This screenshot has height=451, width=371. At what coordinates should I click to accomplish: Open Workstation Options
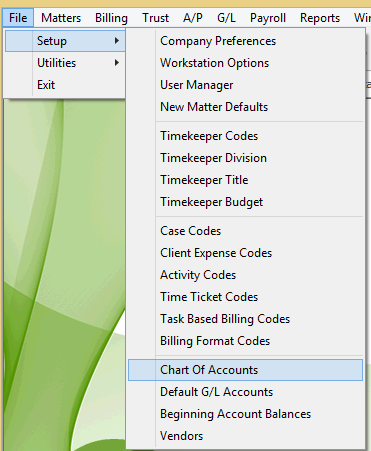click(x=245, y=63)
